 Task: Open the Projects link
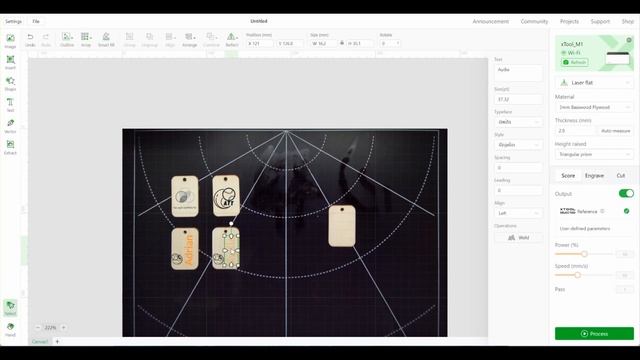point(569,21)
